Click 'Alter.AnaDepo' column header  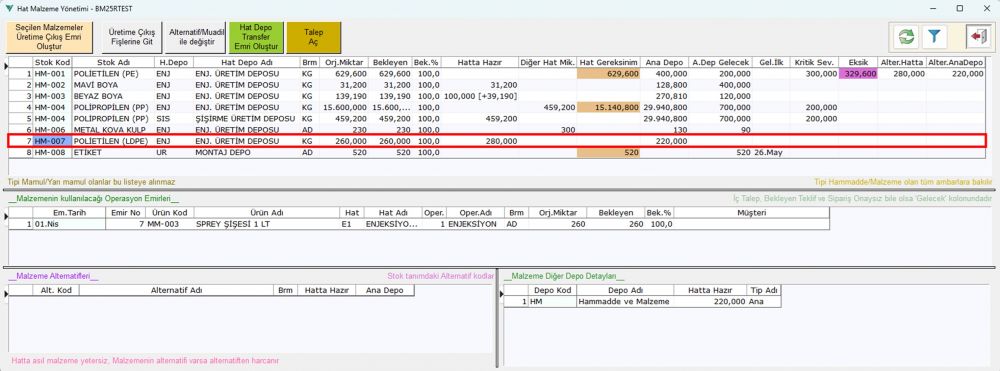(955, 62)
